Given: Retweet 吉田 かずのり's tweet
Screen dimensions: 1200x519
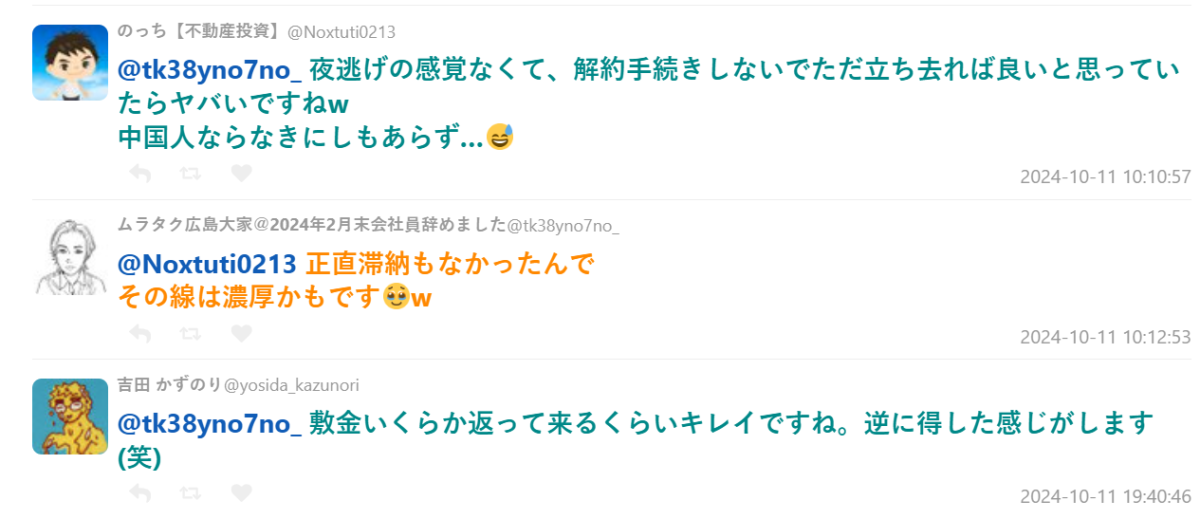Looking at the screenshot, I should pos(190,493).
